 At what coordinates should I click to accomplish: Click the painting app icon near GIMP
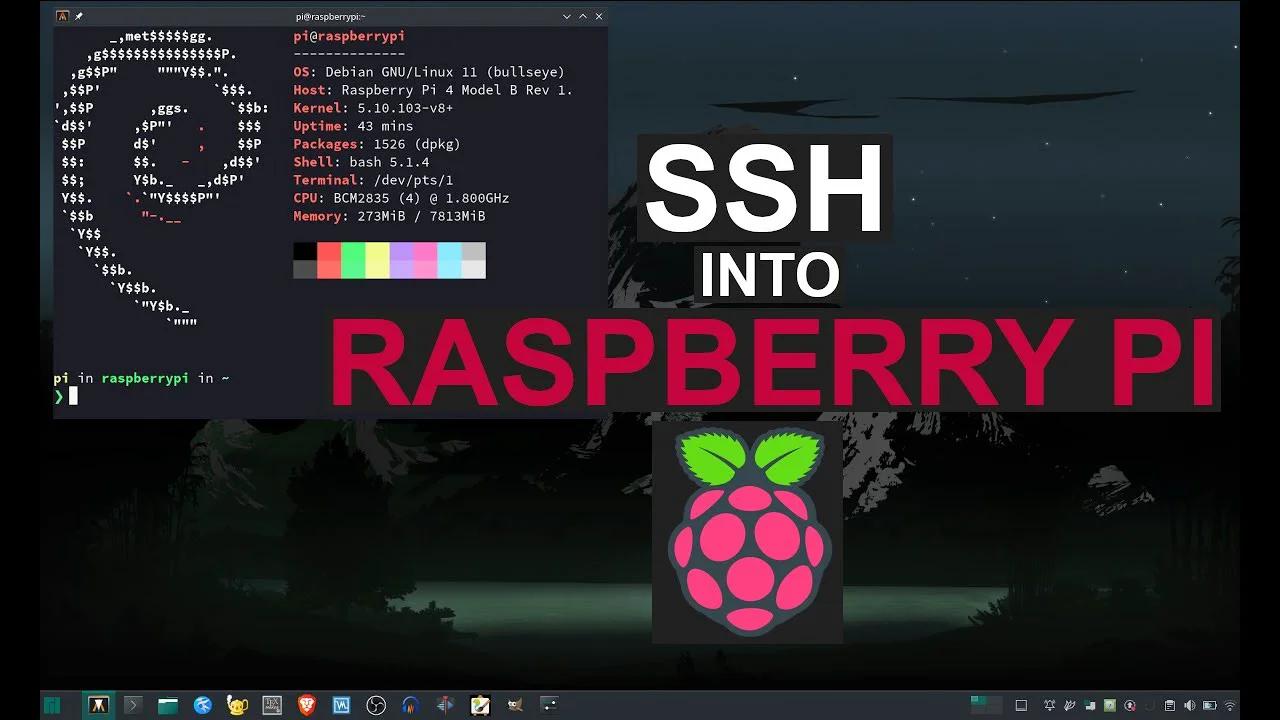coord(478,705)
